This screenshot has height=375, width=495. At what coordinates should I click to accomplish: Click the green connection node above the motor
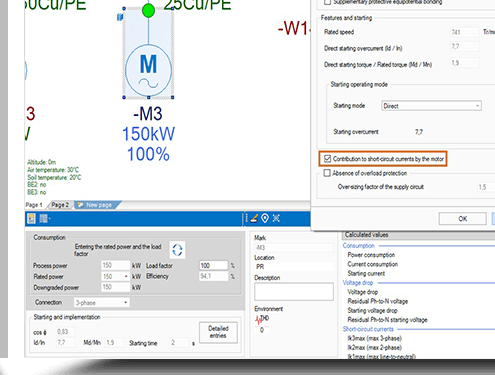pos(148,11)
